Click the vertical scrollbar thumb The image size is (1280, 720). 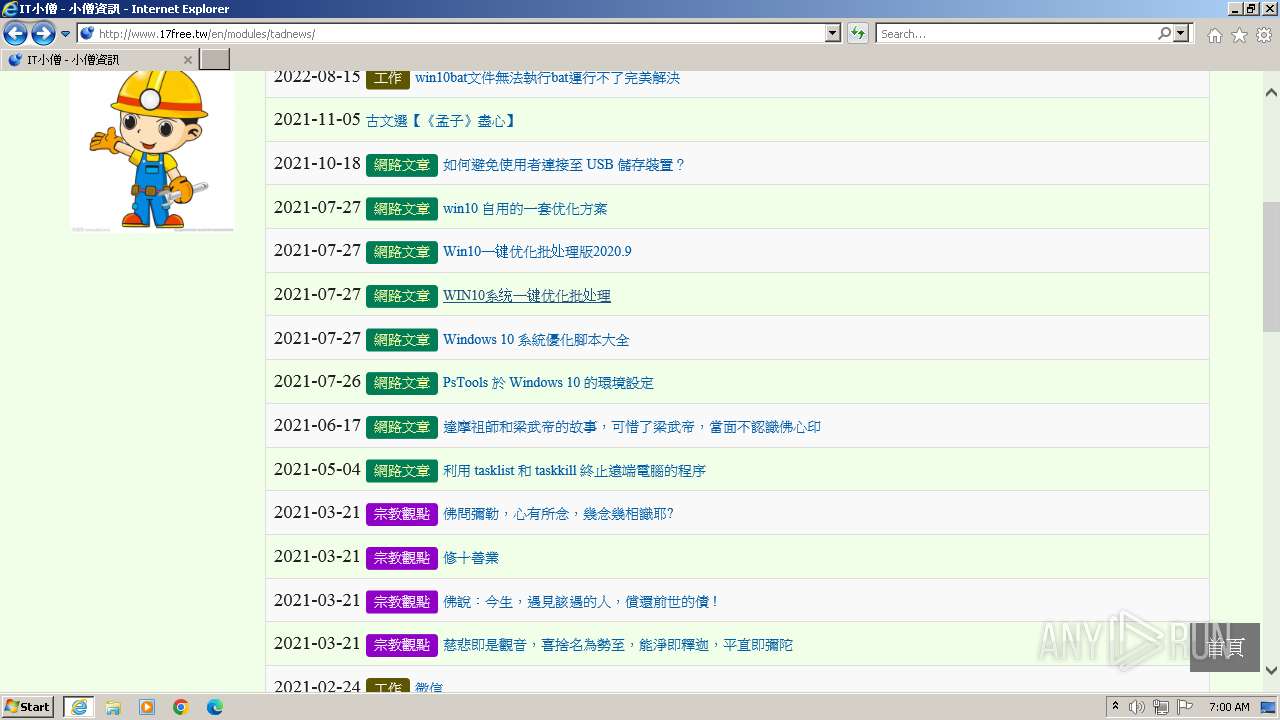(x=1271, y=266)
